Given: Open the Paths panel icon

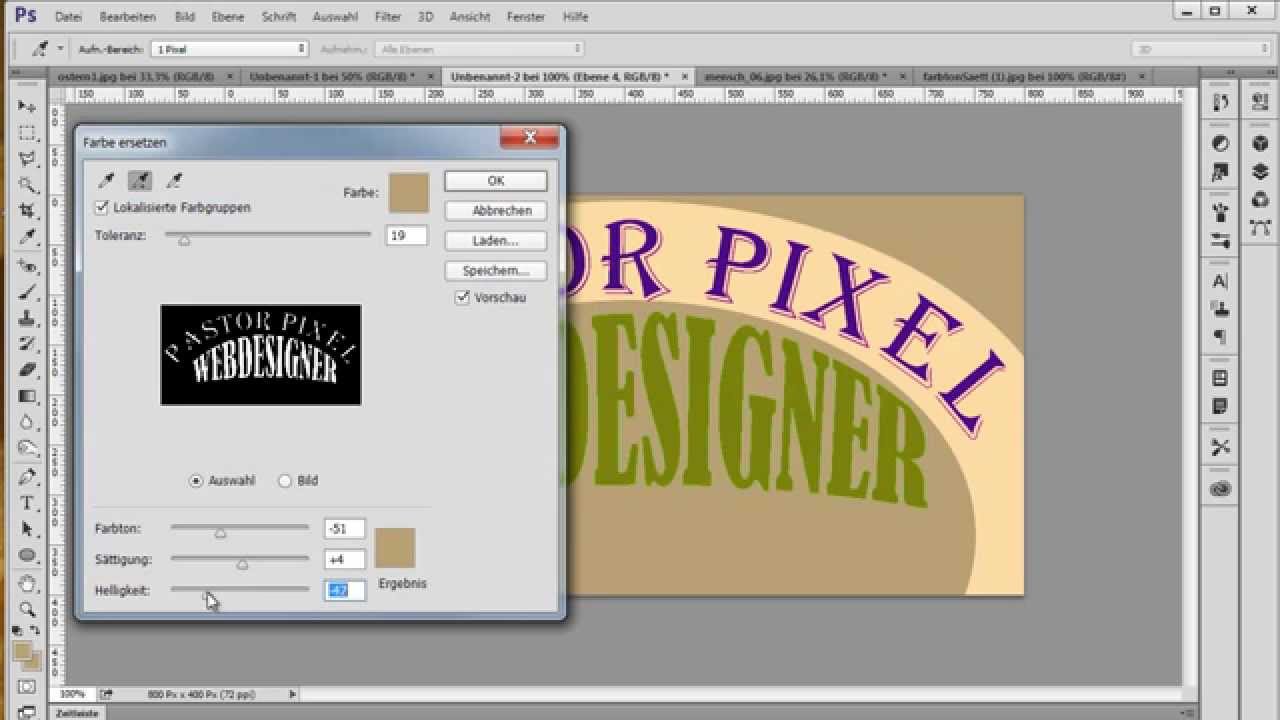Looking at the screenshot, I should click(1259, 228).
